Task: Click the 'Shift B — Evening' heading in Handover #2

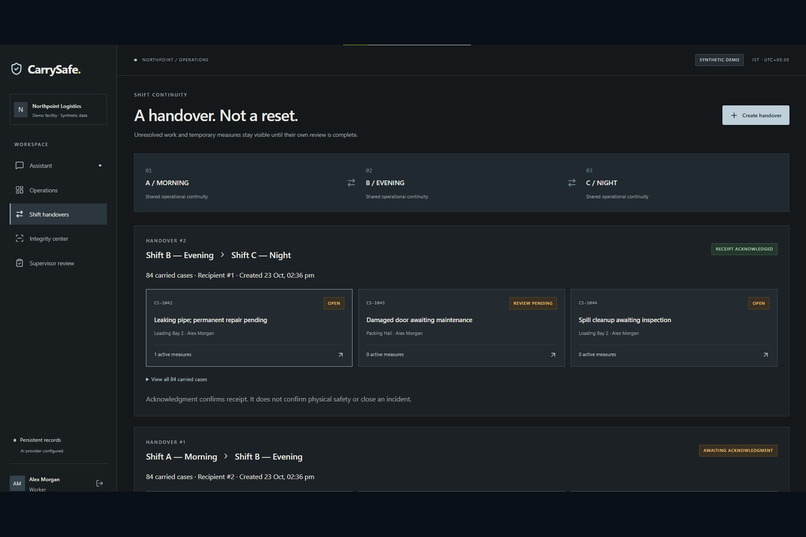Action: (x=179, y=255)
